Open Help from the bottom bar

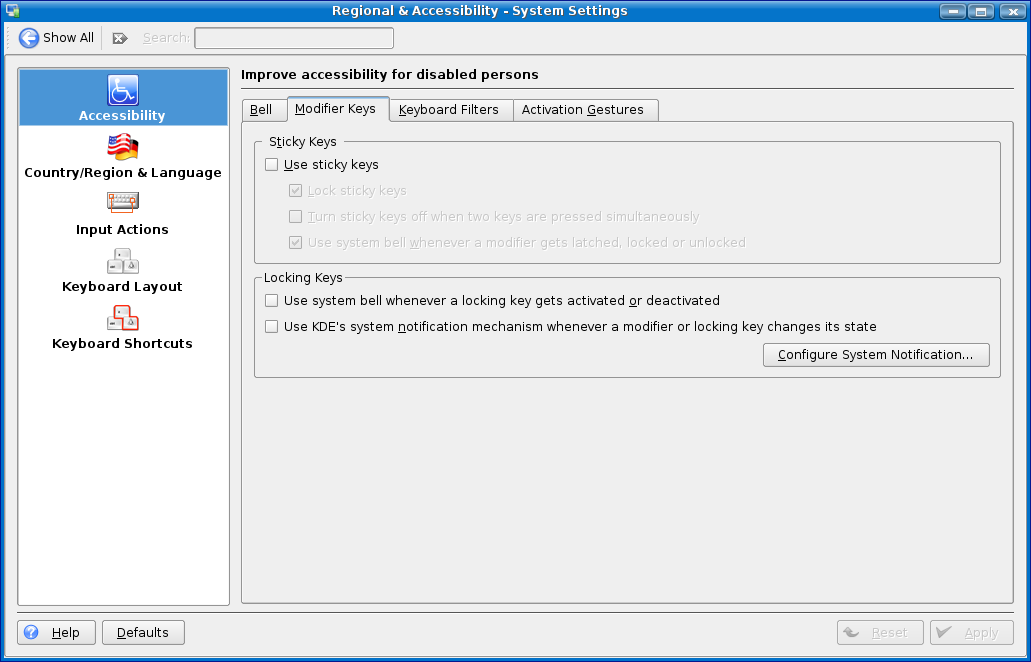[x=56, y=632]
